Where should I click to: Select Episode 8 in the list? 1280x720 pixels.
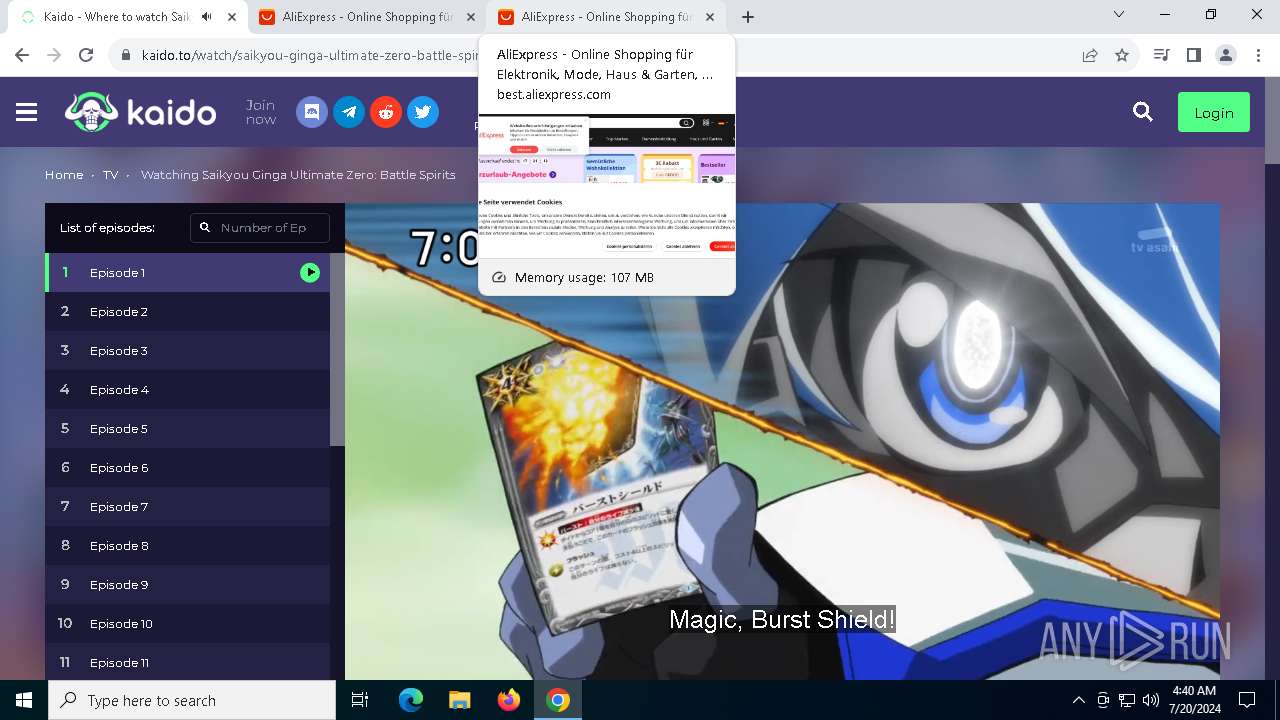point(187,545)
